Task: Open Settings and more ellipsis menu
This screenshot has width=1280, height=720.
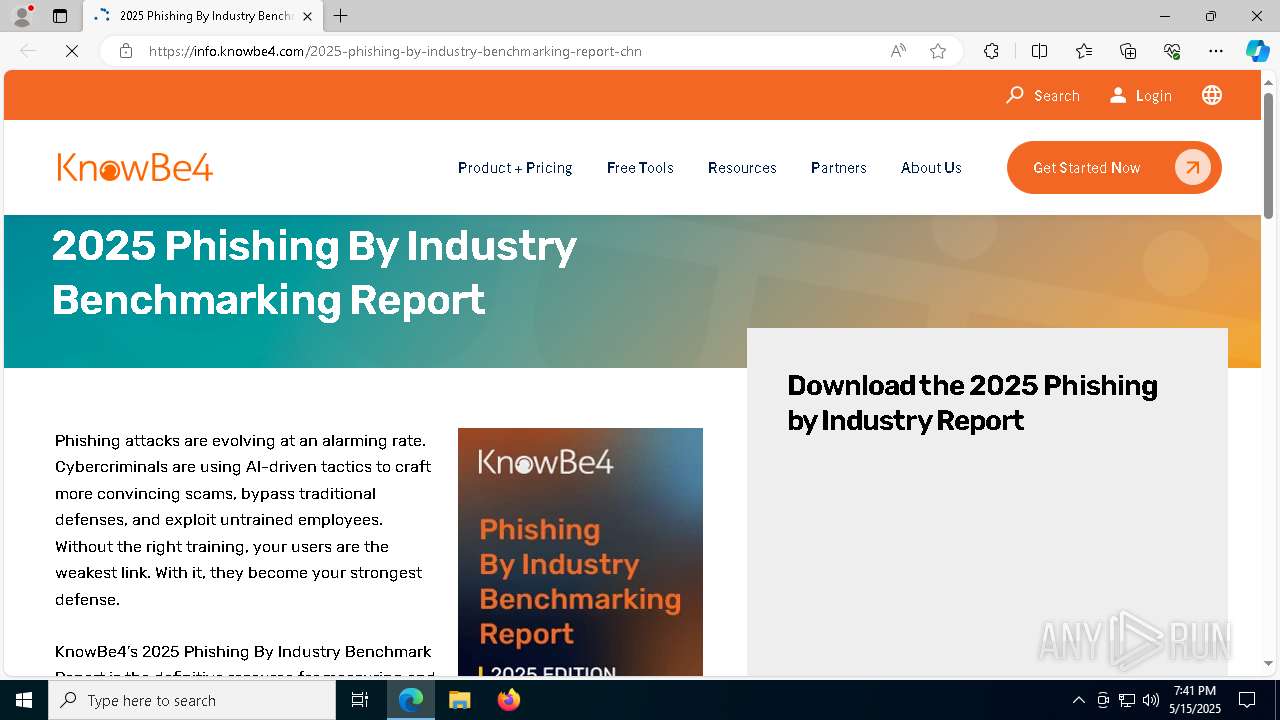Action: pos(1216,51)
